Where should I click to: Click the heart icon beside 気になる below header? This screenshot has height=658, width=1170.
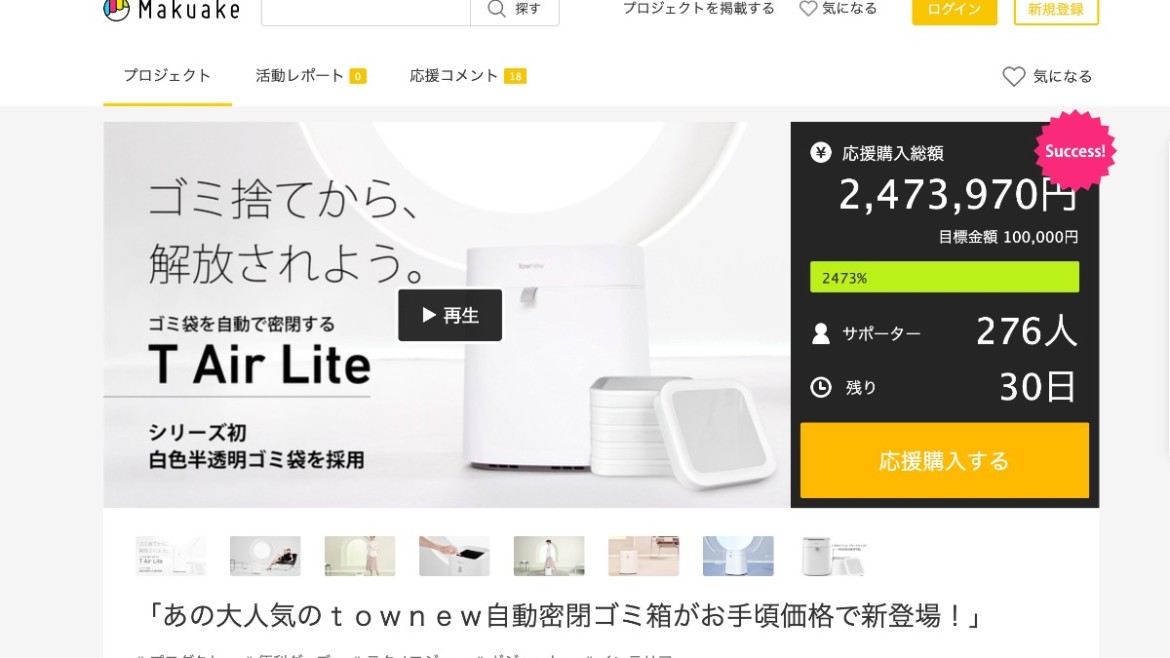(1013, 76)
